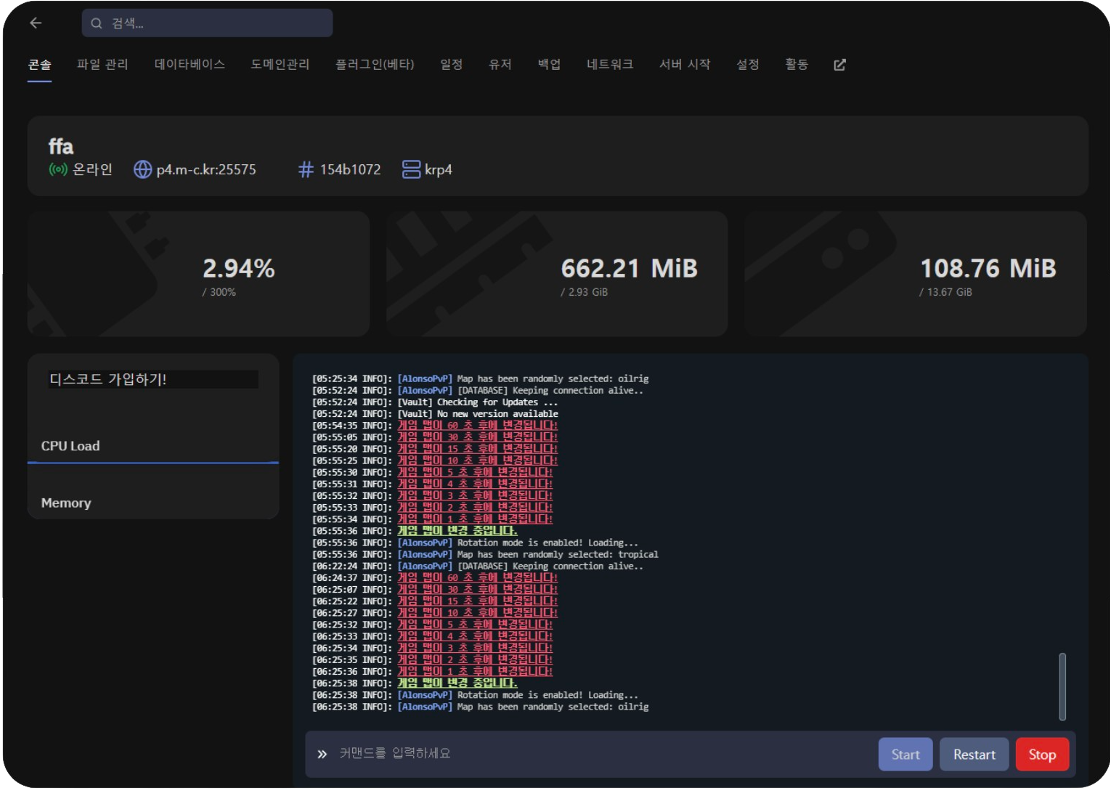Open the 백업 tab
Viewport: 1110px width, 789px height.
point(549,65)
